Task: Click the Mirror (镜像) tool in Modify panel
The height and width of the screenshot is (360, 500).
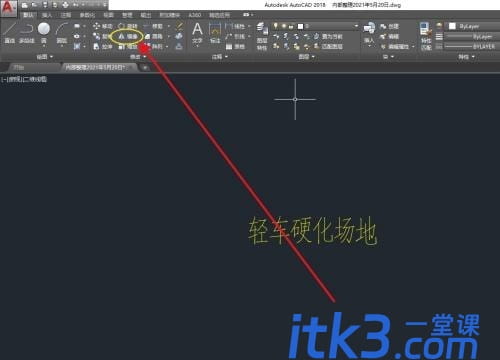Action: point(128,36)
